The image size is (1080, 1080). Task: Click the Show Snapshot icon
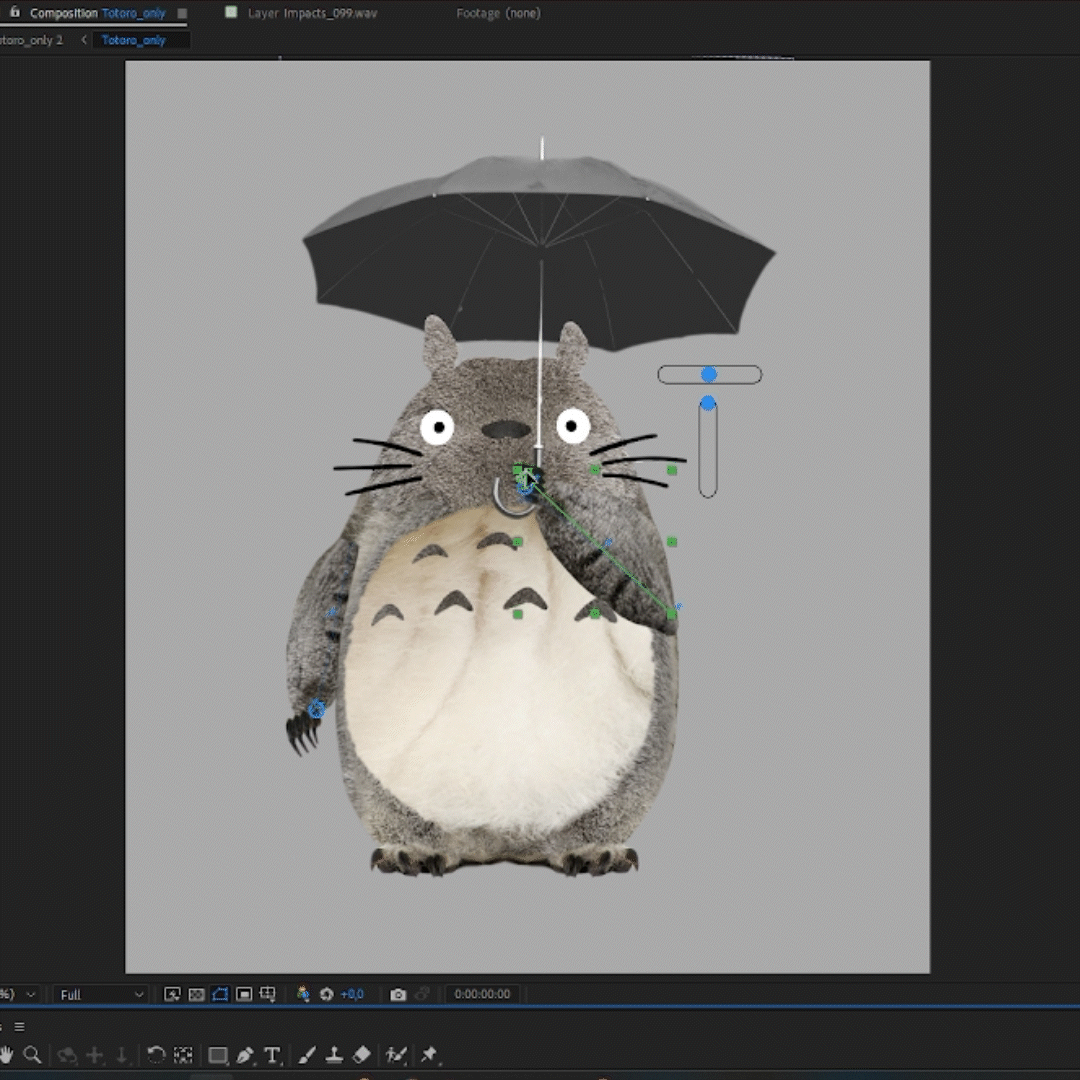[x=422, y=994]
